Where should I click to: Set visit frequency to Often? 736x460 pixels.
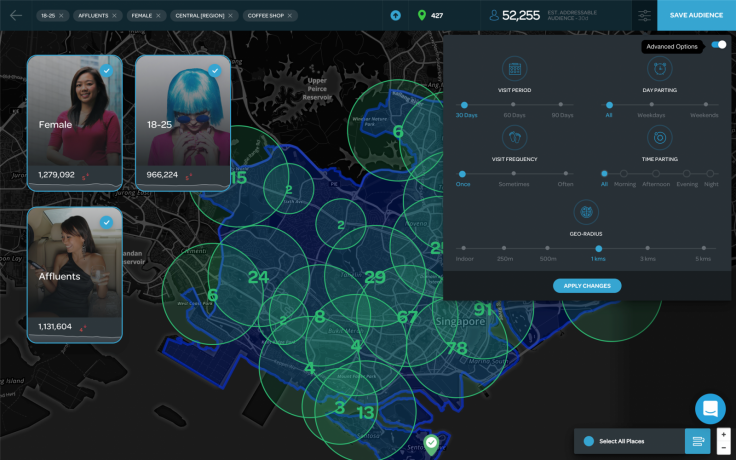[x=566, y=174]
